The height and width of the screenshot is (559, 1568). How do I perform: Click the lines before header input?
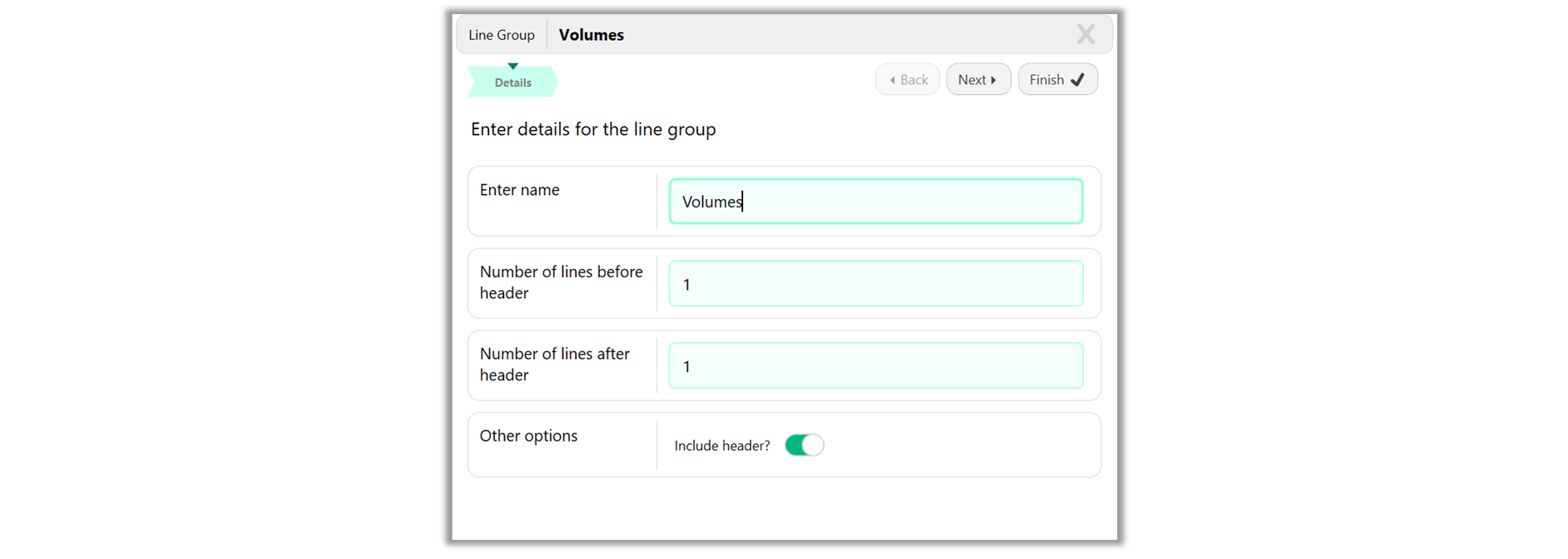(x=875, y=283)
